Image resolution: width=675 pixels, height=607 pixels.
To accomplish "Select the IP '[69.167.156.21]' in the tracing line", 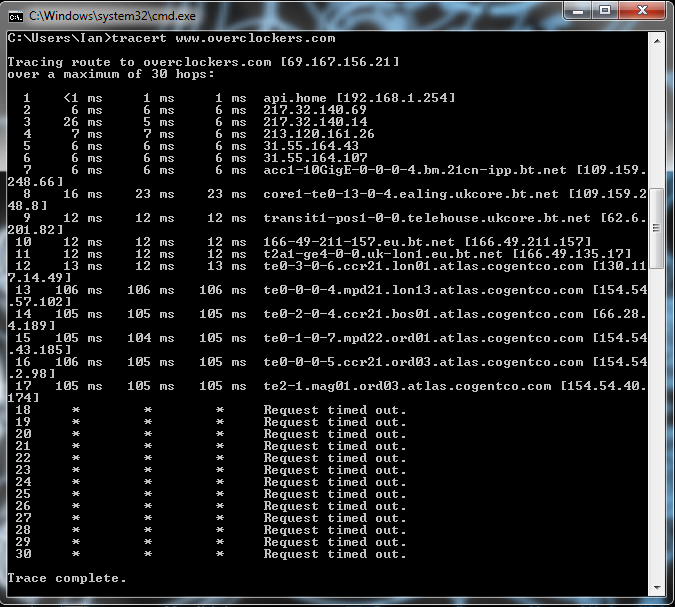I will pos(340,62).
